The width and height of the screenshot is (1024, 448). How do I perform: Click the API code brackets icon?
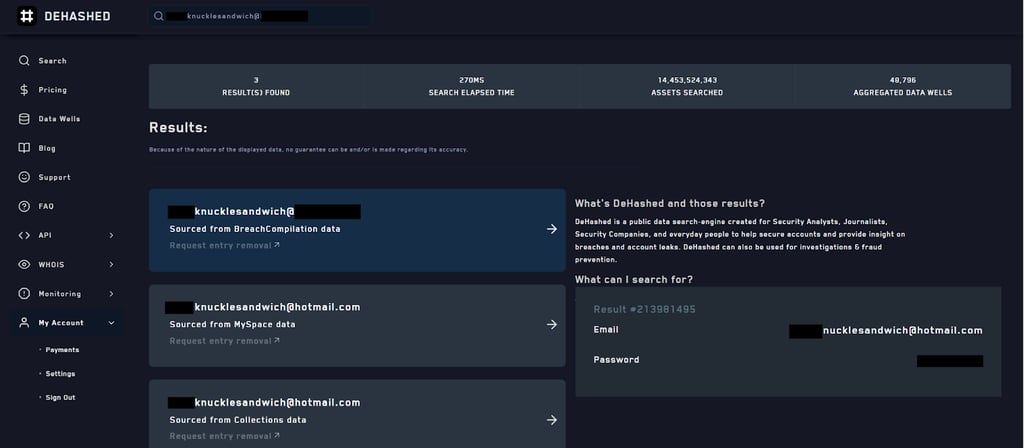(x=24, y=235)
